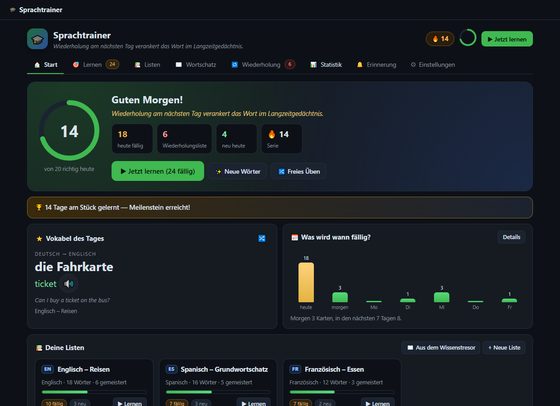560x406 pixels.
Task: Click the Freies Üben button
Action: [x=299, y=171]
